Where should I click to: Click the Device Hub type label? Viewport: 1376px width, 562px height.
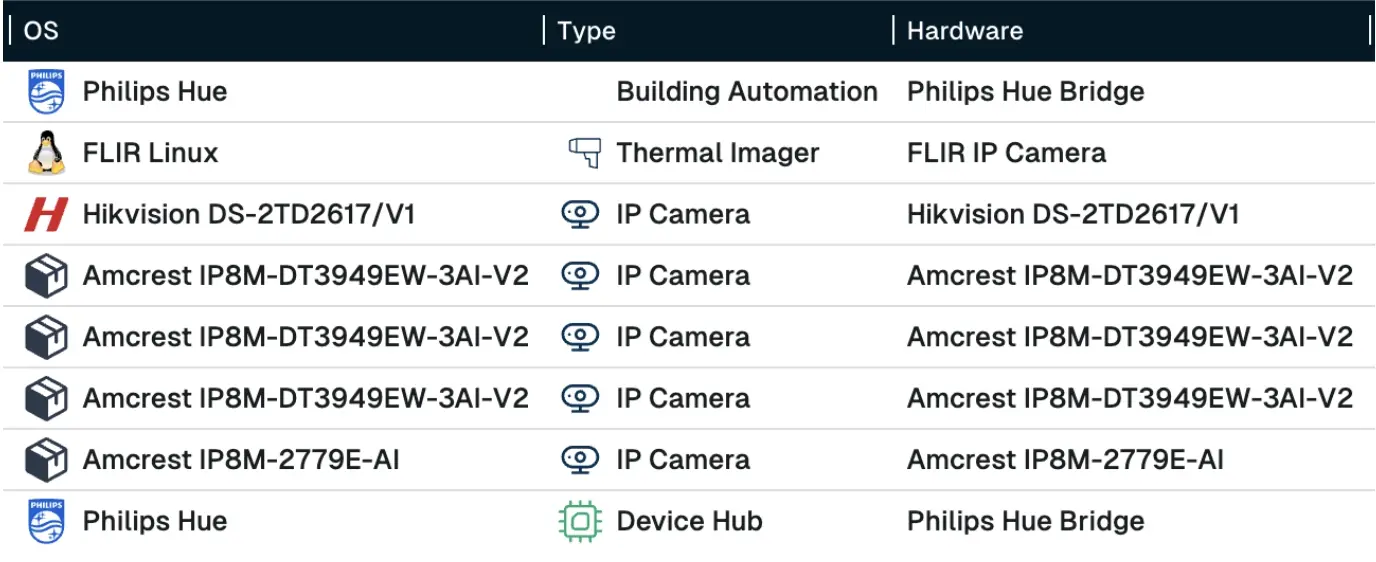(689, 521)
